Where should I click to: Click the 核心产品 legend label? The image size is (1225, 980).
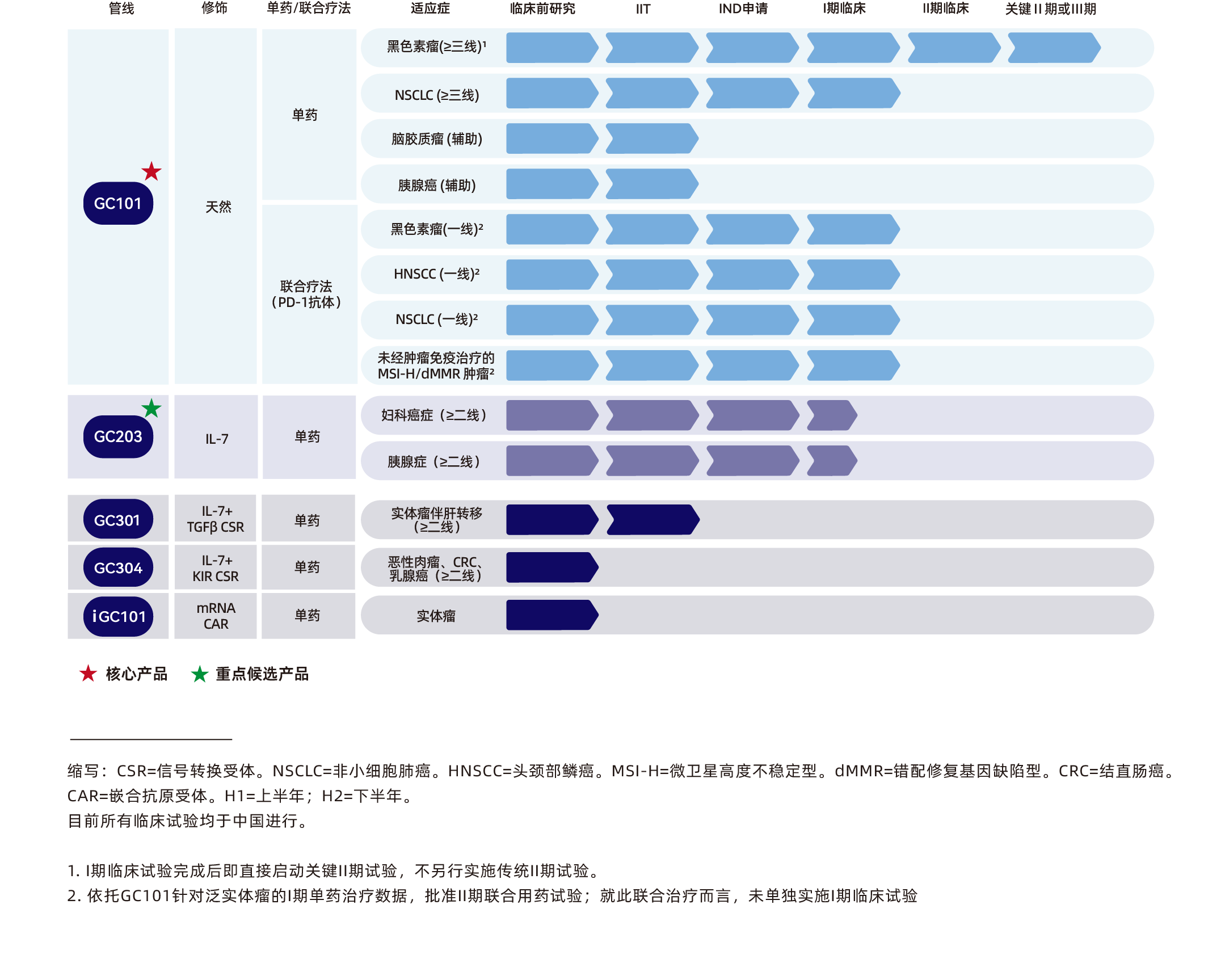(136, 674)
